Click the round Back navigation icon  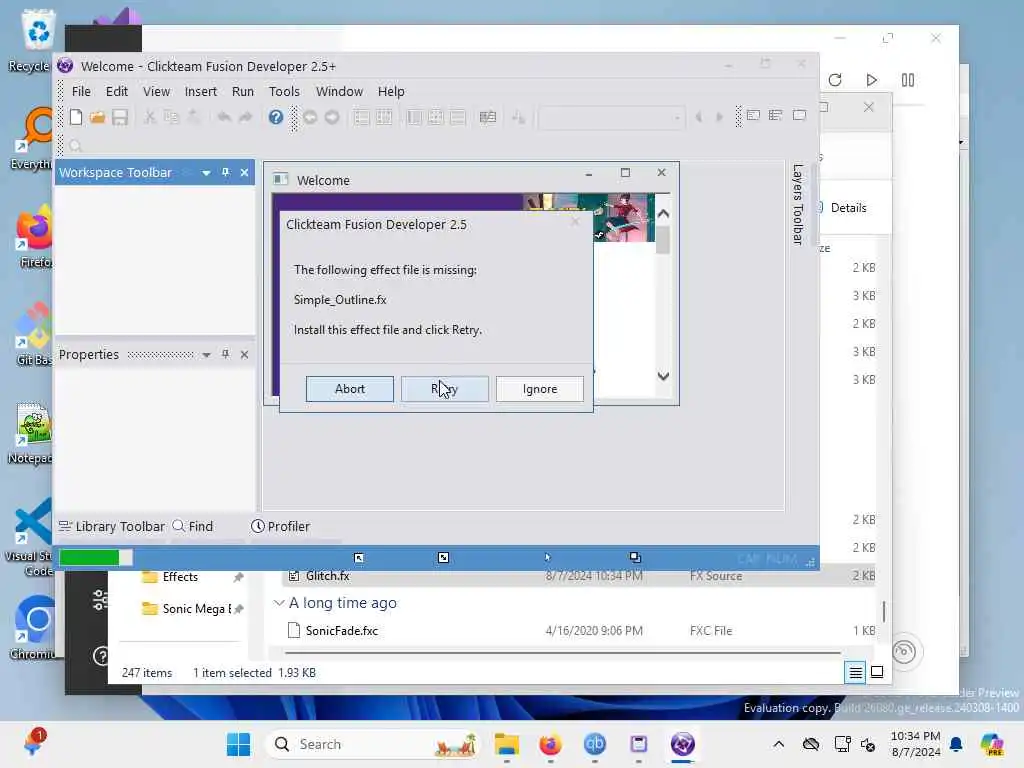pyautogui.click(x=310, y=118)
